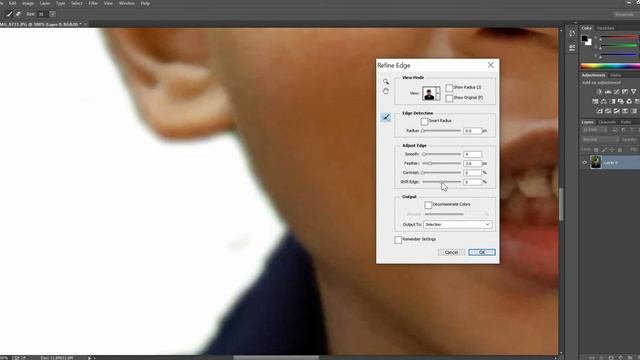Image resolution: width=640 pixels, height=360 pixels.
Task: Add a Color Balance adjustment
Action: (604, 101)
